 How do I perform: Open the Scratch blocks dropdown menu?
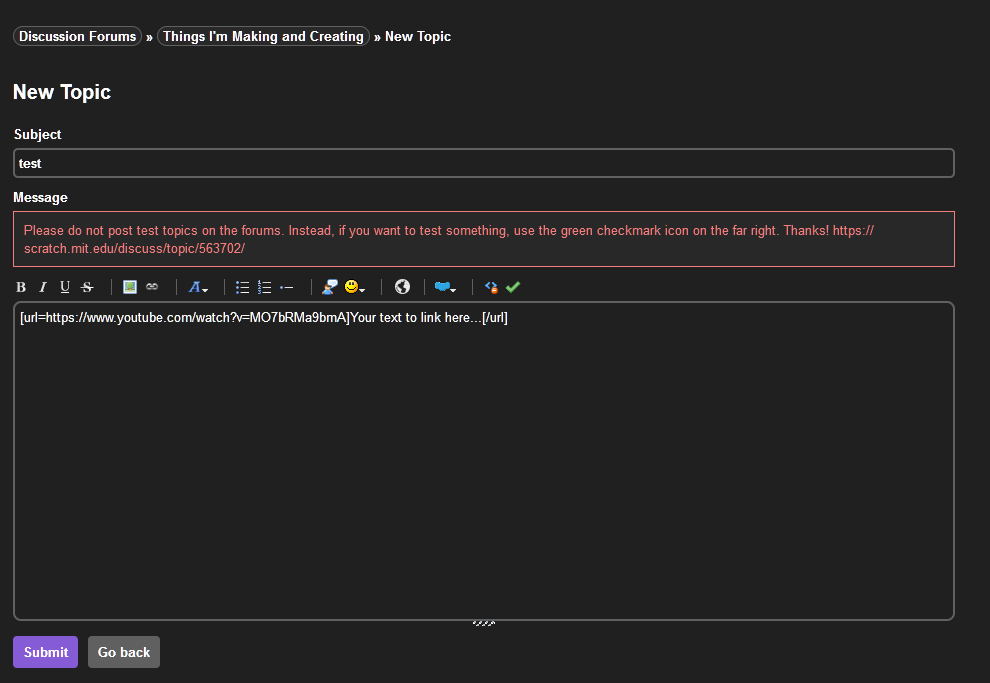pos(445,287)
